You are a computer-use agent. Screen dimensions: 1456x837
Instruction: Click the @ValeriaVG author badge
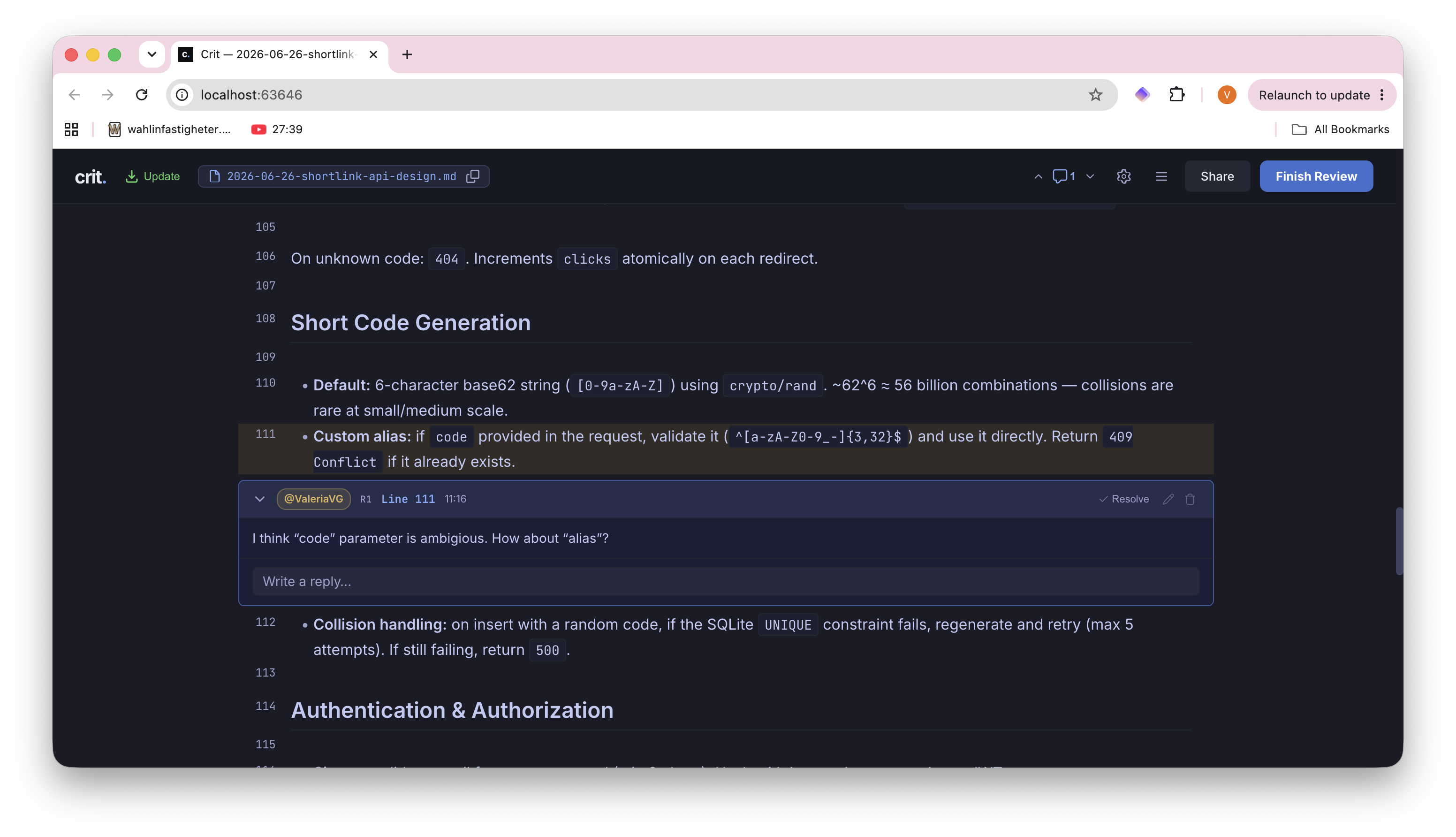314,499
